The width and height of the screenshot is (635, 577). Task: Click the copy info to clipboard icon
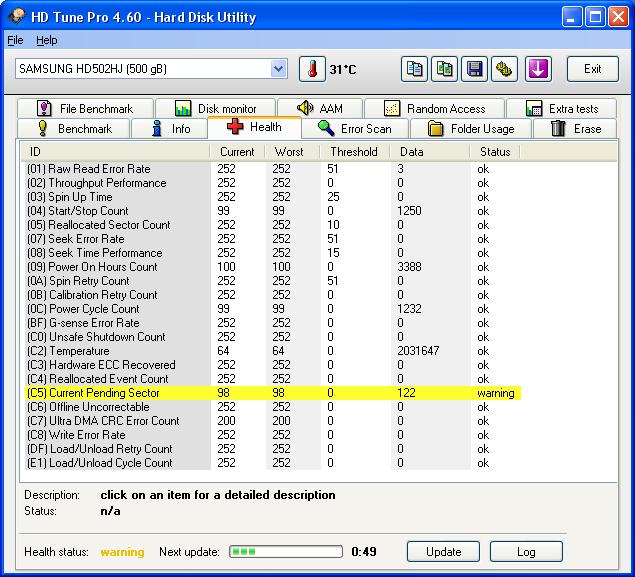click(x=414, y=69)
